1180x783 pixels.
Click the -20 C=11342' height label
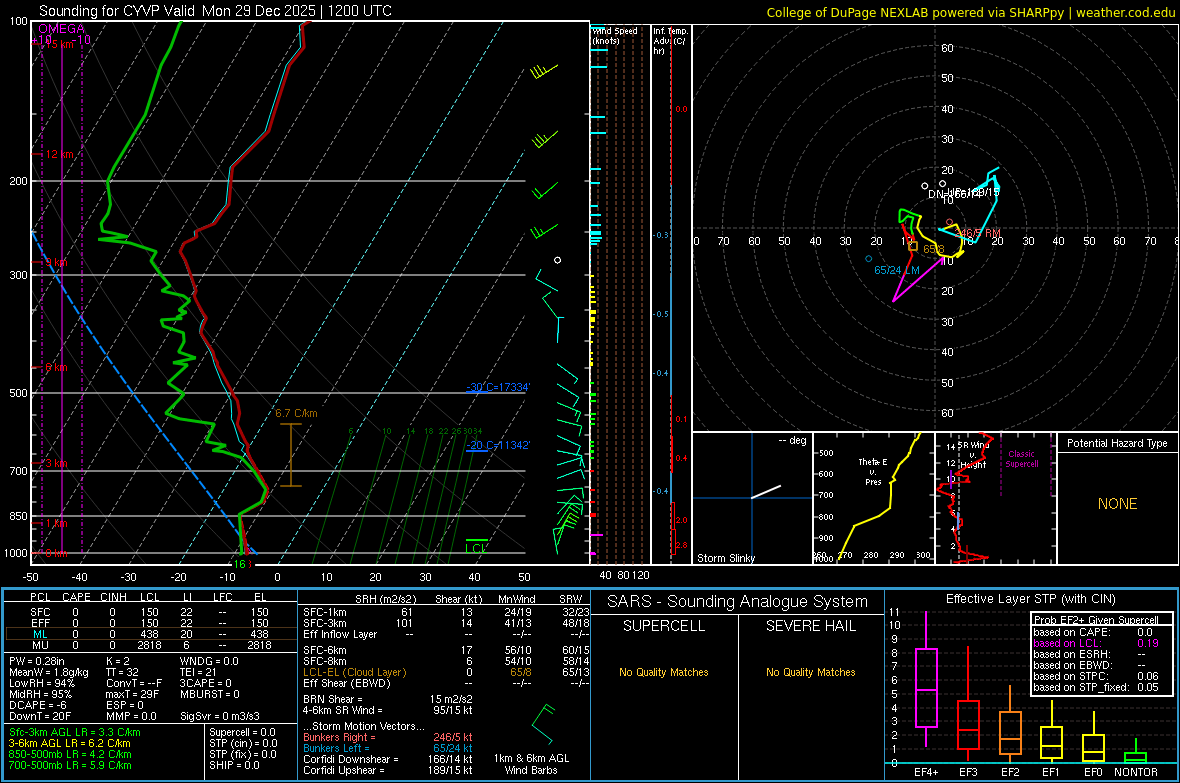click(498, 445)
